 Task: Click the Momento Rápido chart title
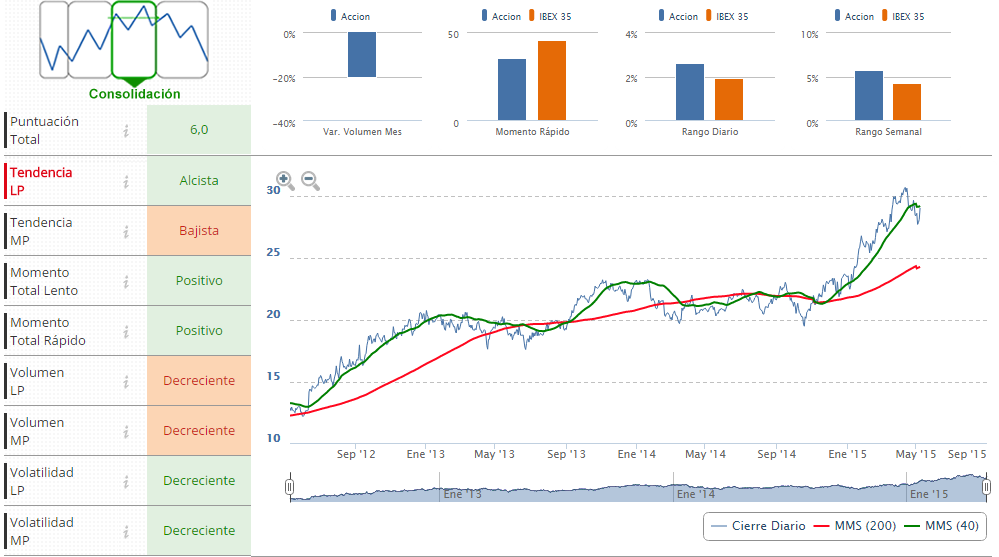[533, 131]
